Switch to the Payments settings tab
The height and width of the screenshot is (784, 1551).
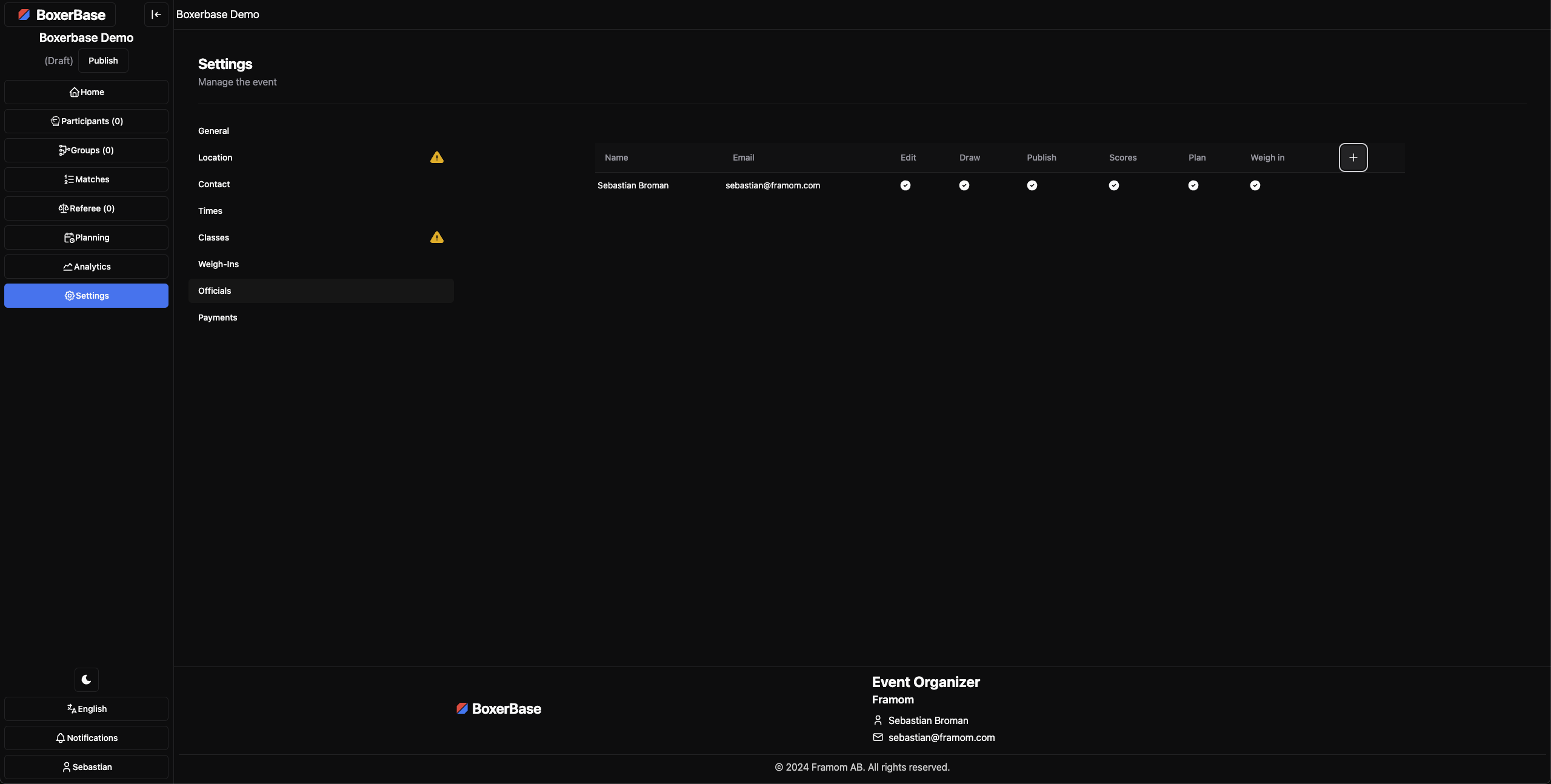point(218,317)
